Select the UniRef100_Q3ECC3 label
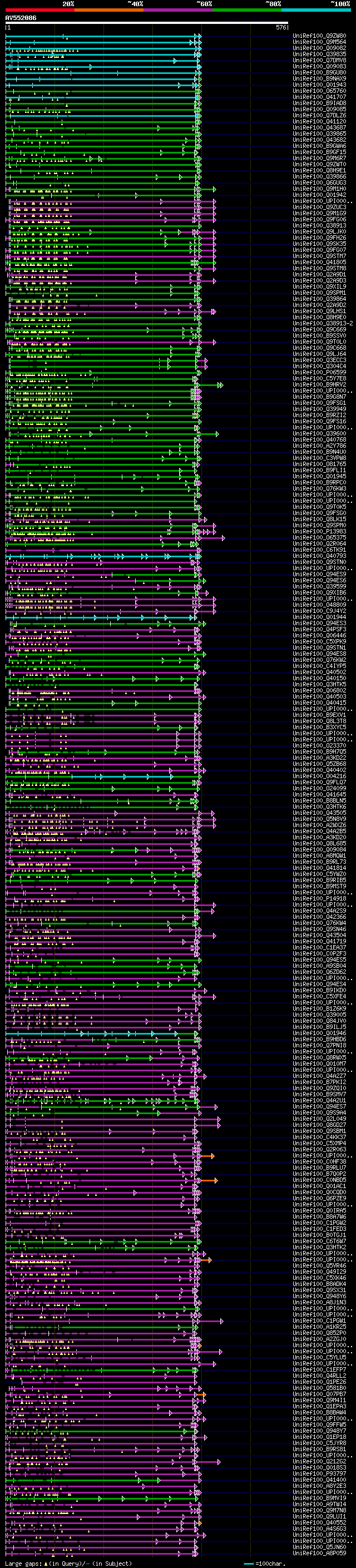Screen dimensions: 356x1568 coord(319,360)
